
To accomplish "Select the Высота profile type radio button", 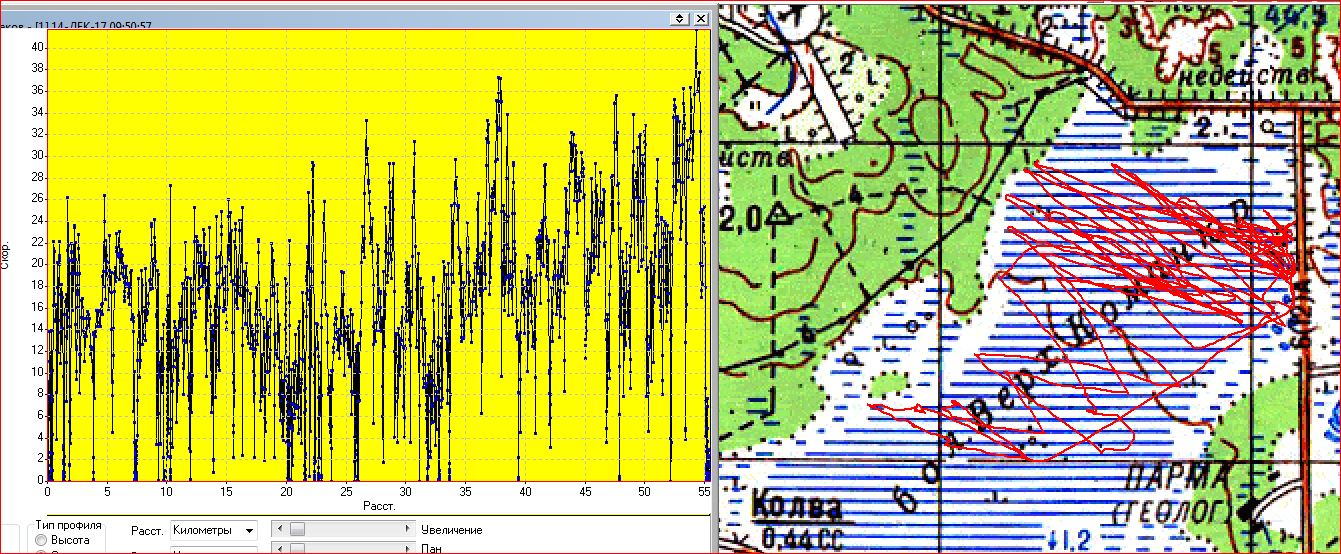I will pos(42,541).
